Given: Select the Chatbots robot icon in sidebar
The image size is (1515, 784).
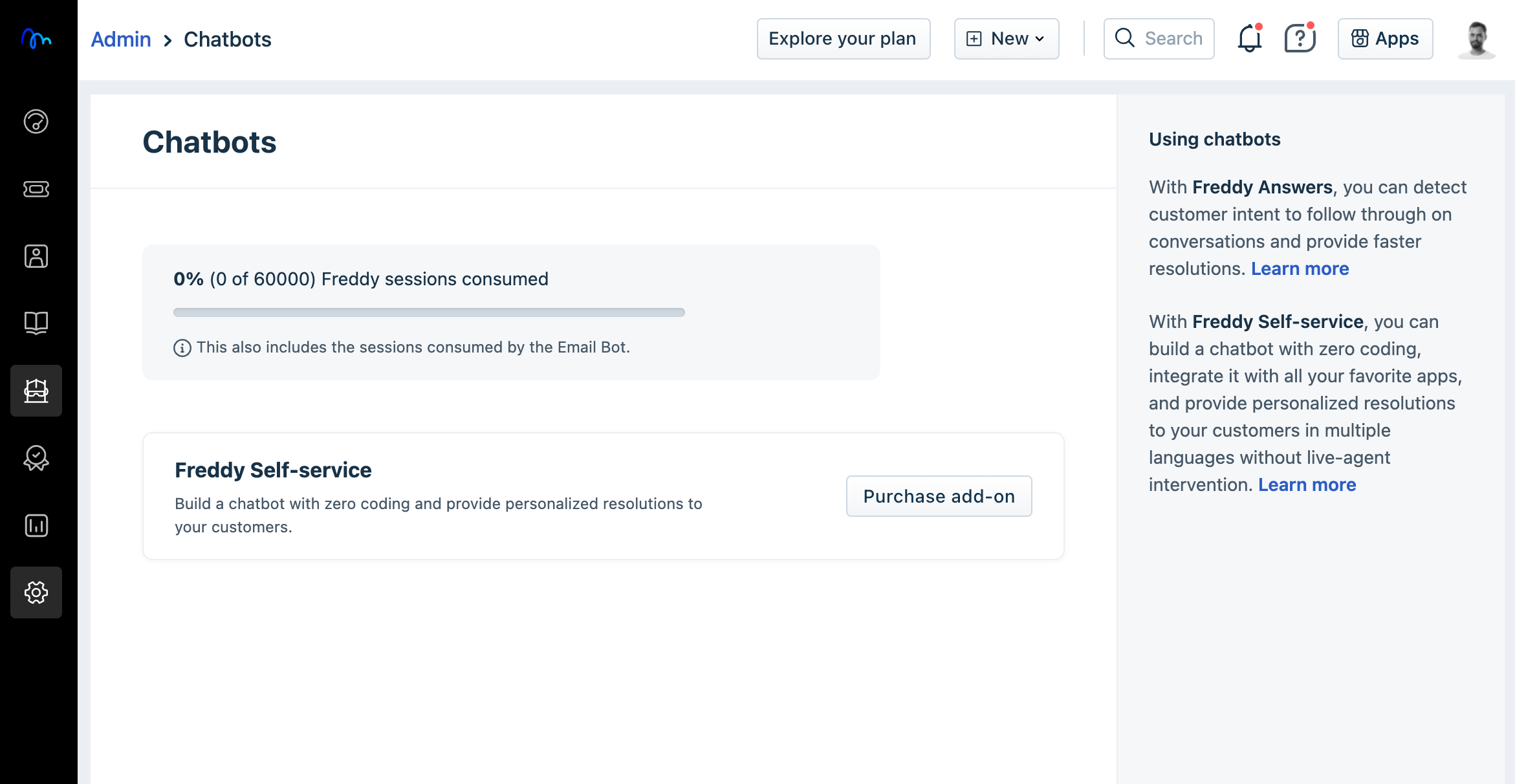Looking at the screenshot, I should point(36,391).
